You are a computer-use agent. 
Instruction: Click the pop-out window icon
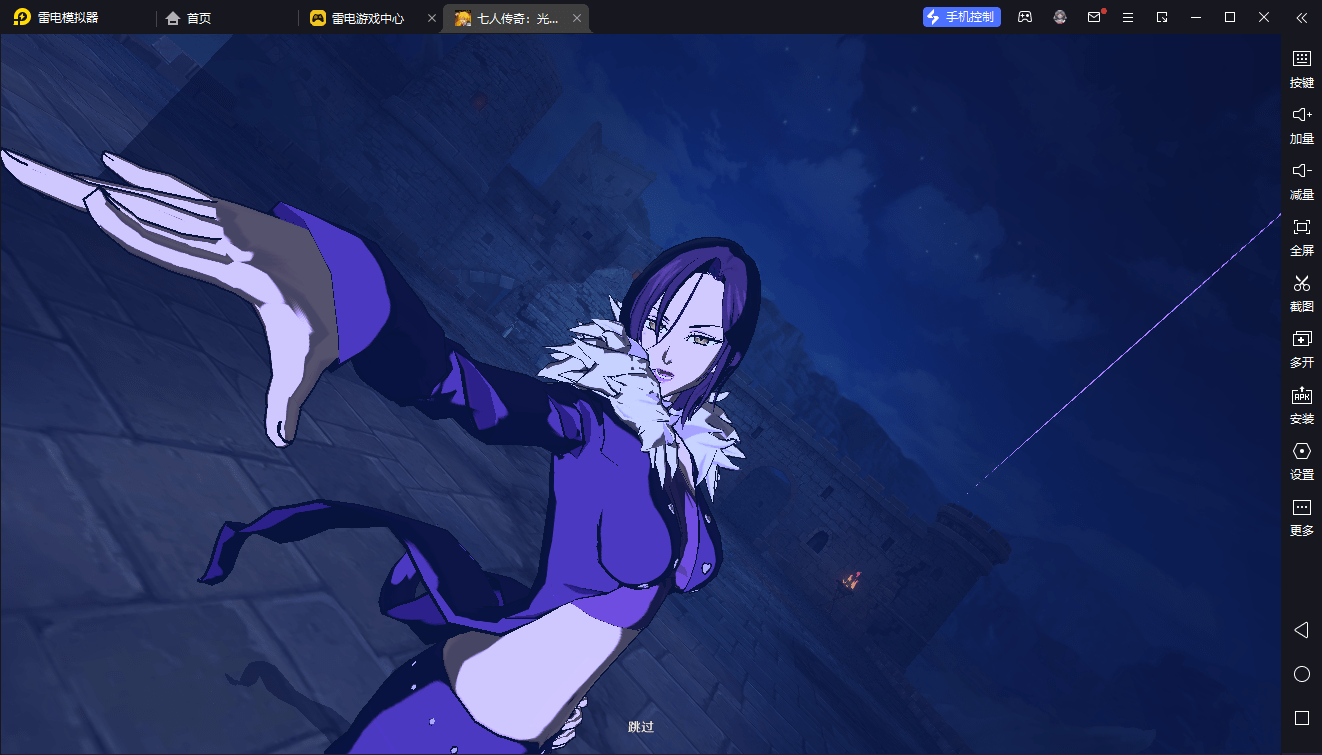coord(1162,17)
